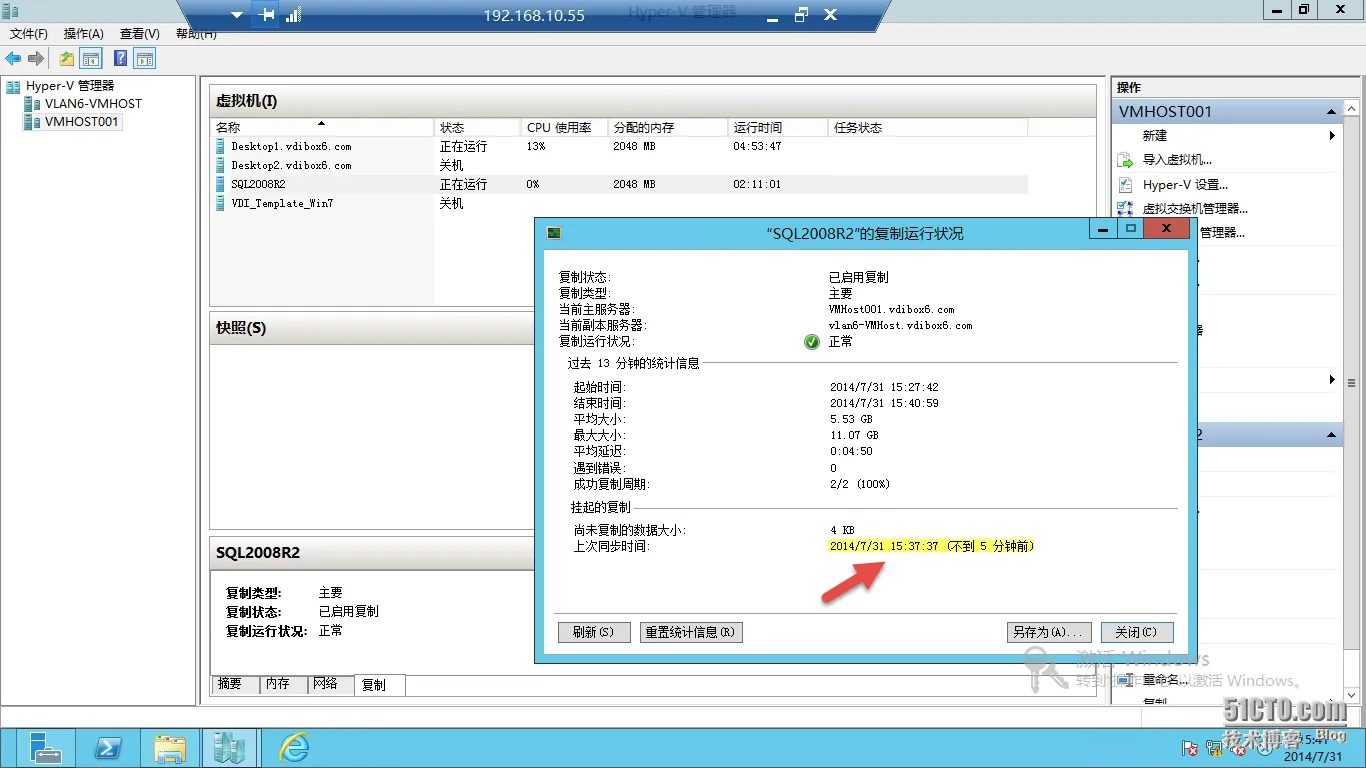Click the 192.168.10.55 connection title
Viewport: 1366px width, 768px height.
[534, 15]
